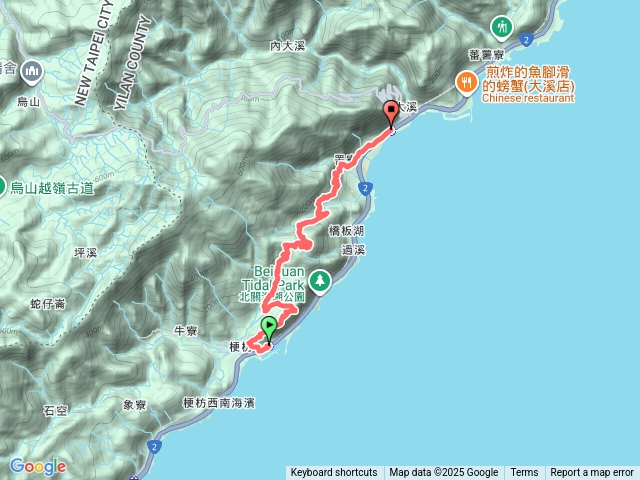Click the 內大溪 place label
640x480 pixels.
(x=287, y=46)
